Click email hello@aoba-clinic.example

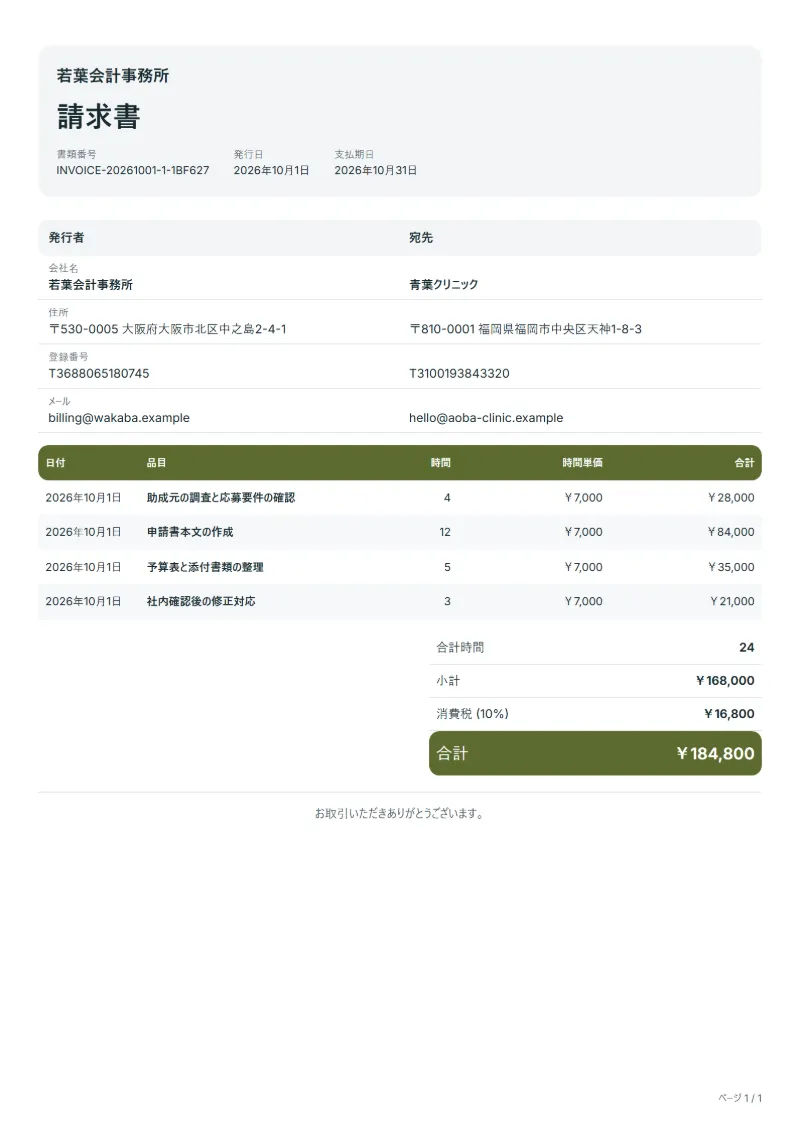click(x=485, y=418)
